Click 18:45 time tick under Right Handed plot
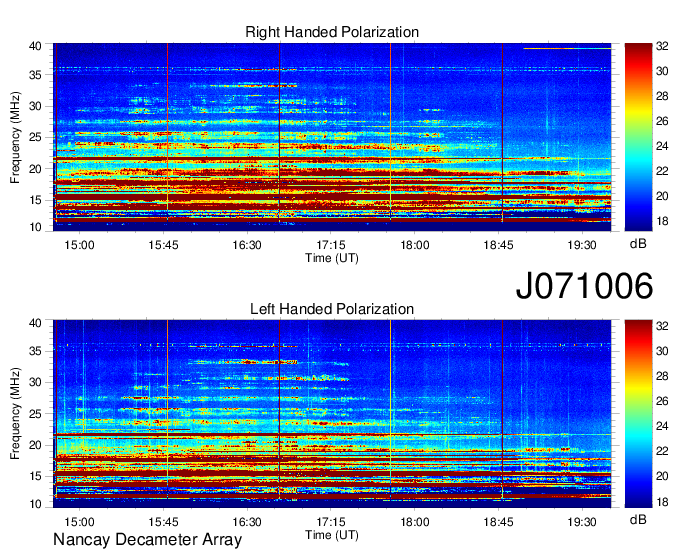This screenshot has height=552, width=680. [498, 245]
